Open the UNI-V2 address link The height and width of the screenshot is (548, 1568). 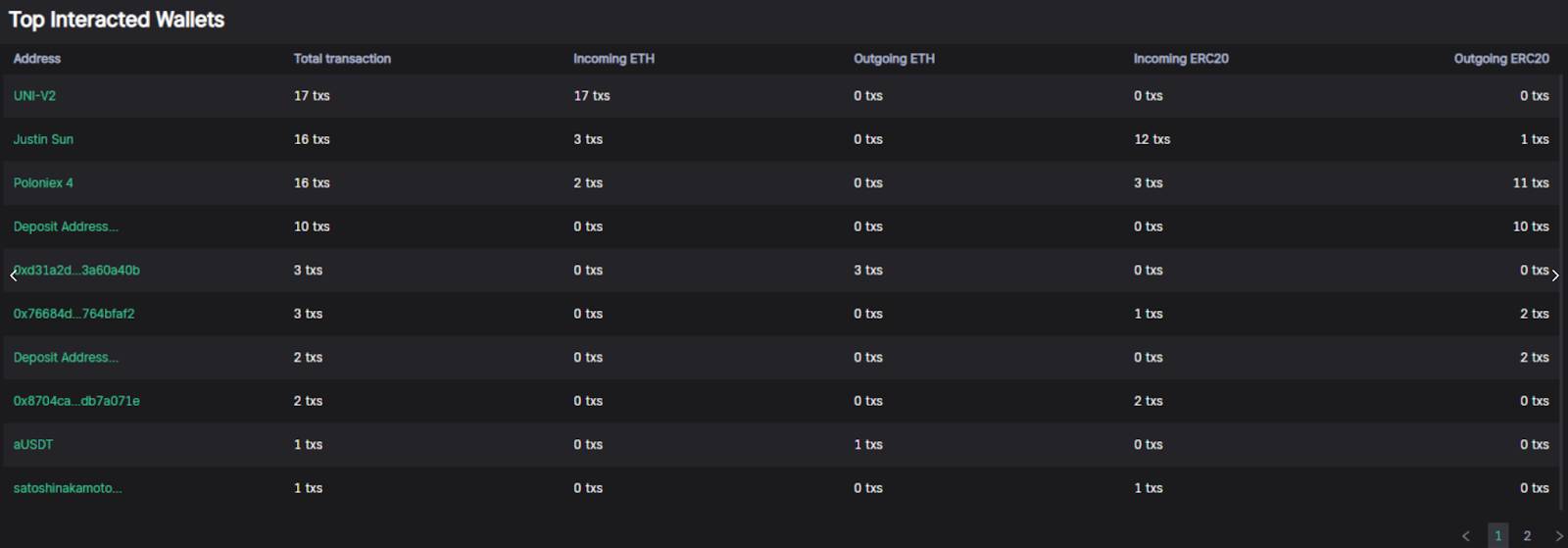(34, 96)
